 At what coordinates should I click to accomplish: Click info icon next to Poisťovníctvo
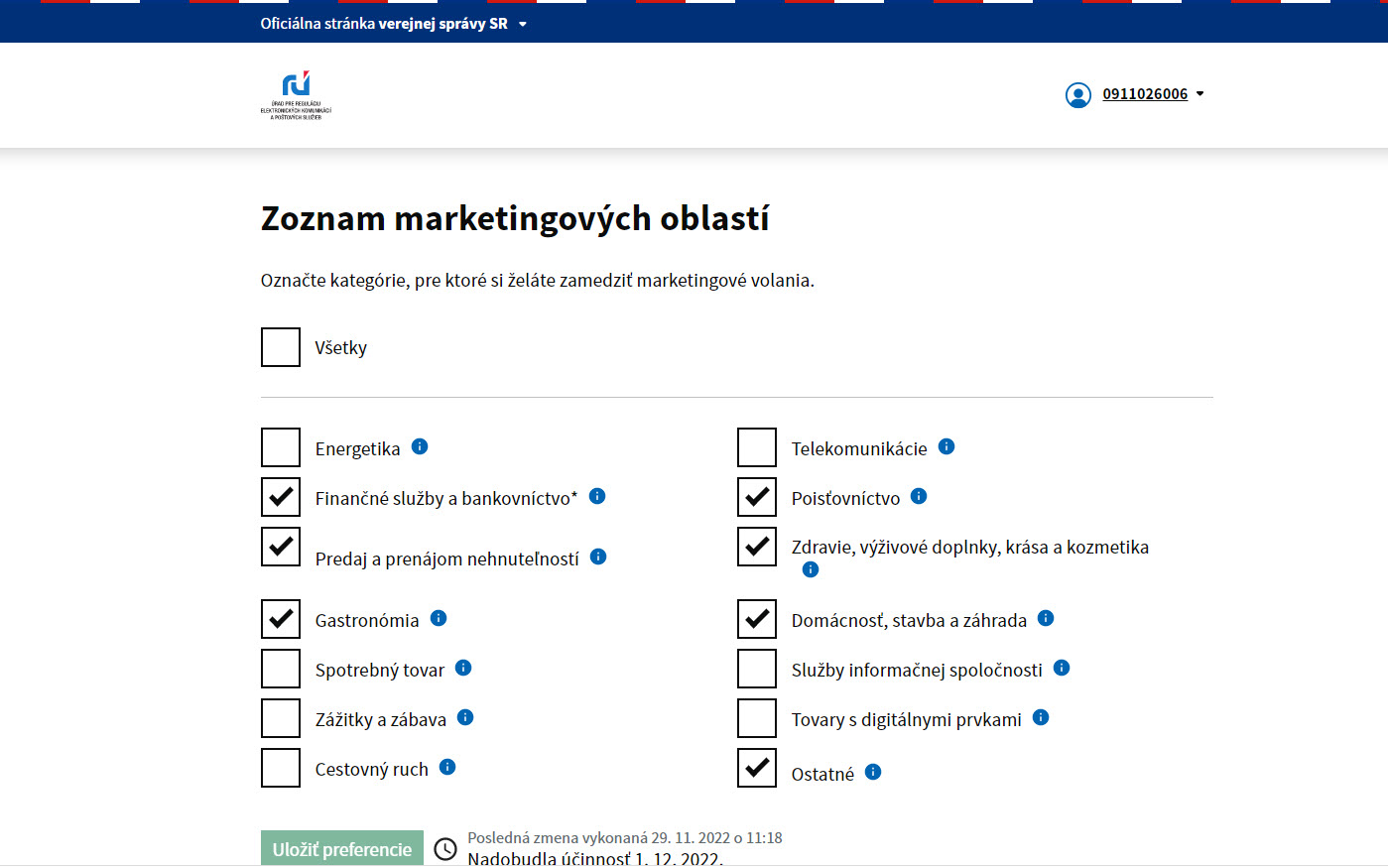pyautogui.click(x=919, y=496)
